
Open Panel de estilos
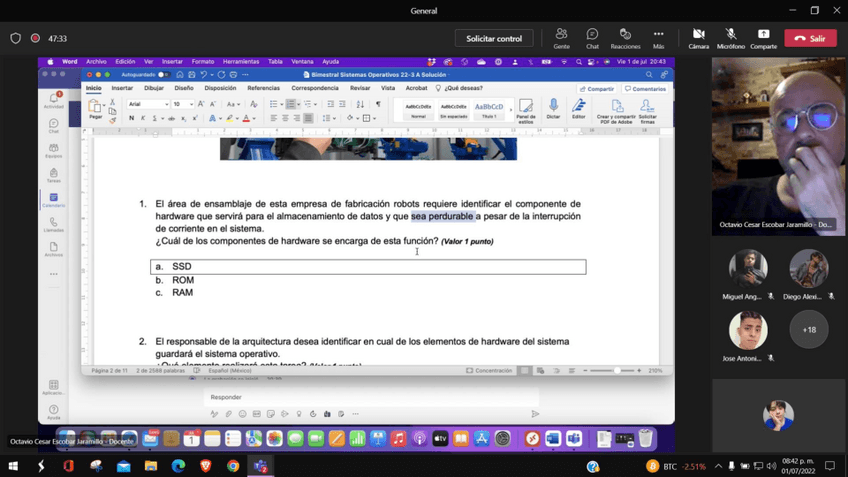tap(525, 108)
